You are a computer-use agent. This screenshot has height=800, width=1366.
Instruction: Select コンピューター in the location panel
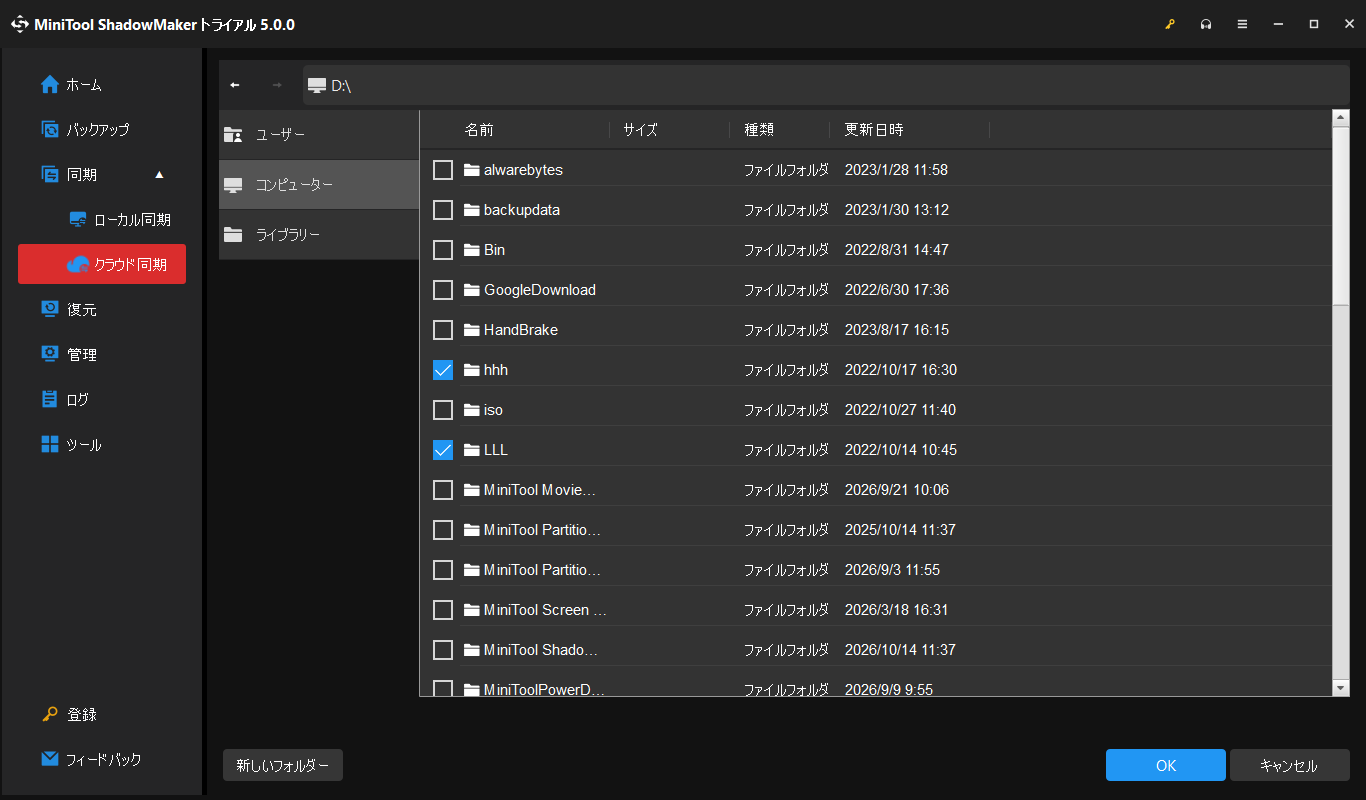(319, 185)
